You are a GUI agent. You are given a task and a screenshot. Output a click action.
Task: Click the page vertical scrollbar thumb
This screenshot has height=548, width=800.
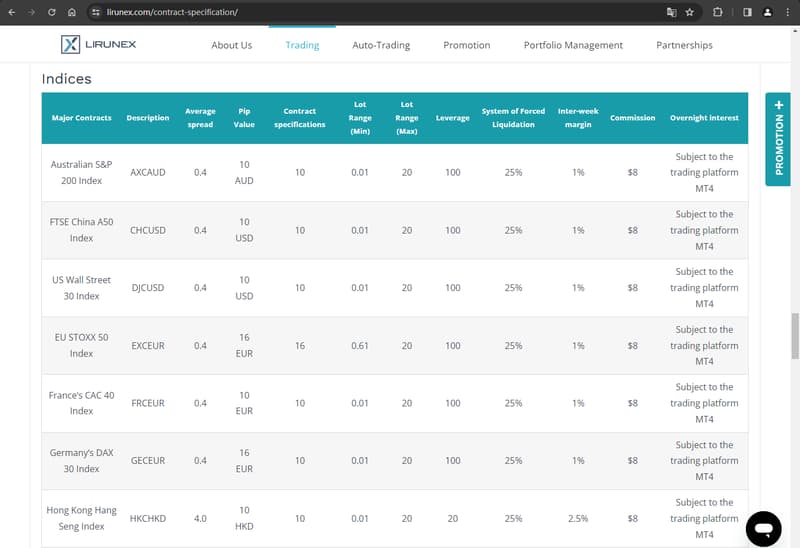pyautogui.click(x=795, y=336)
